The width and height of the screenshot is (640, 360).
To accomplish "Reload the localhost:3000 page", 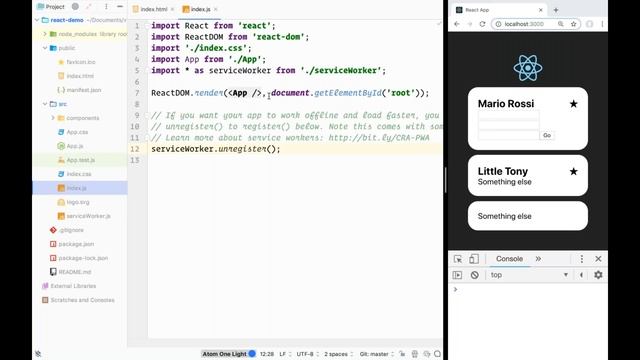I will click(x=482, y=24).
